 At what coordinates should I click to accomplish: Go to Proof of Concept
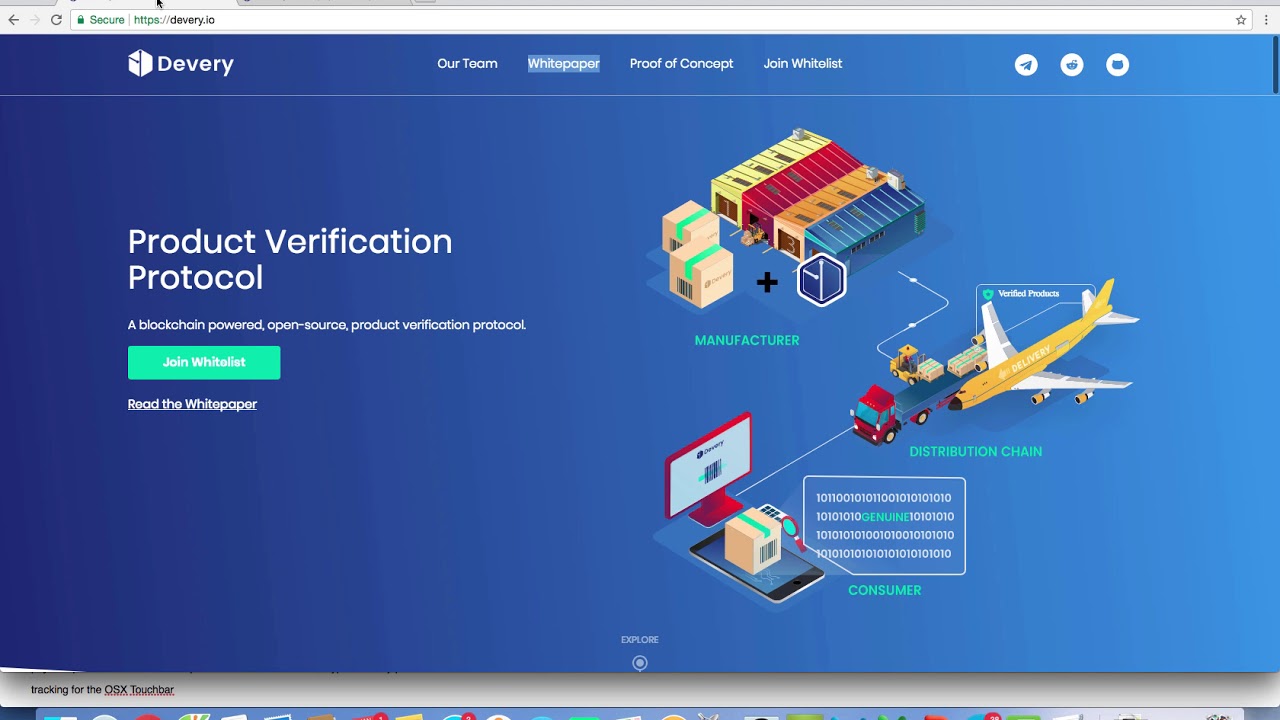coord(681,64)
